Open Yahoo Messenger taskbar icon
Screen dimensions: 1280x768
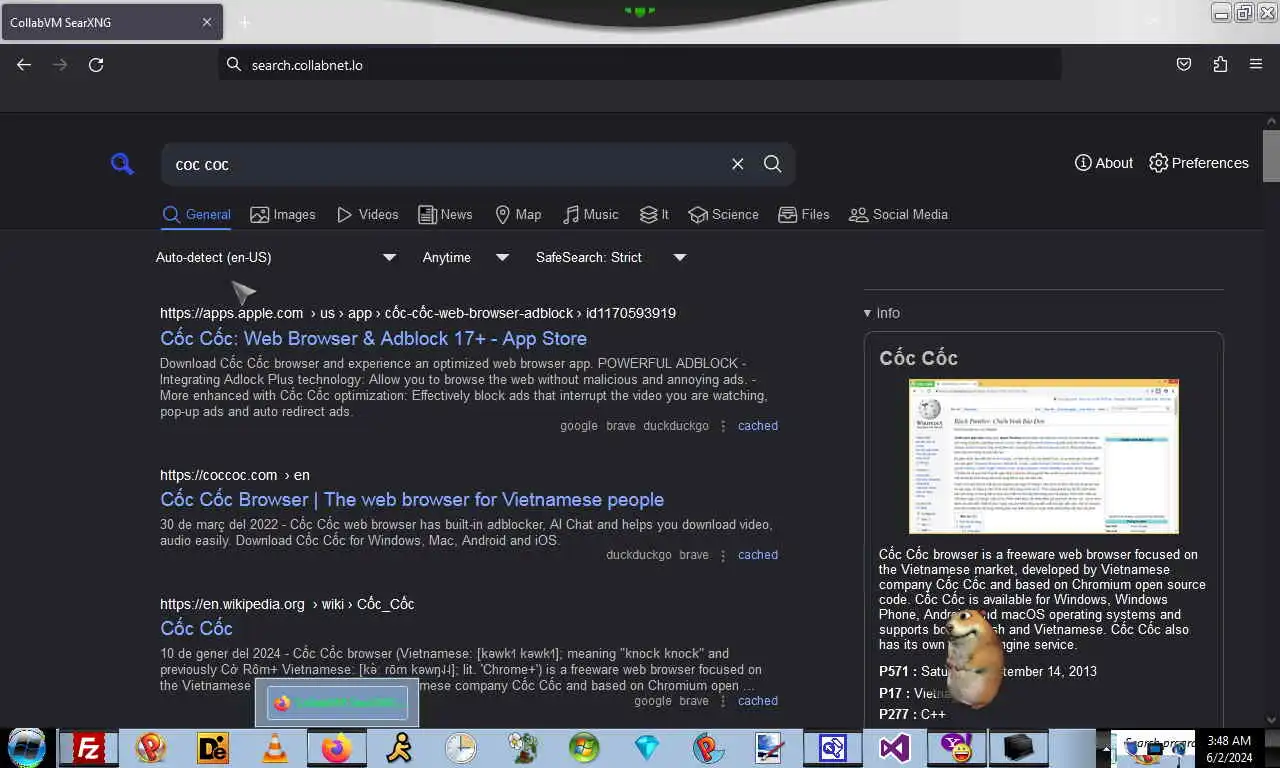957,748
